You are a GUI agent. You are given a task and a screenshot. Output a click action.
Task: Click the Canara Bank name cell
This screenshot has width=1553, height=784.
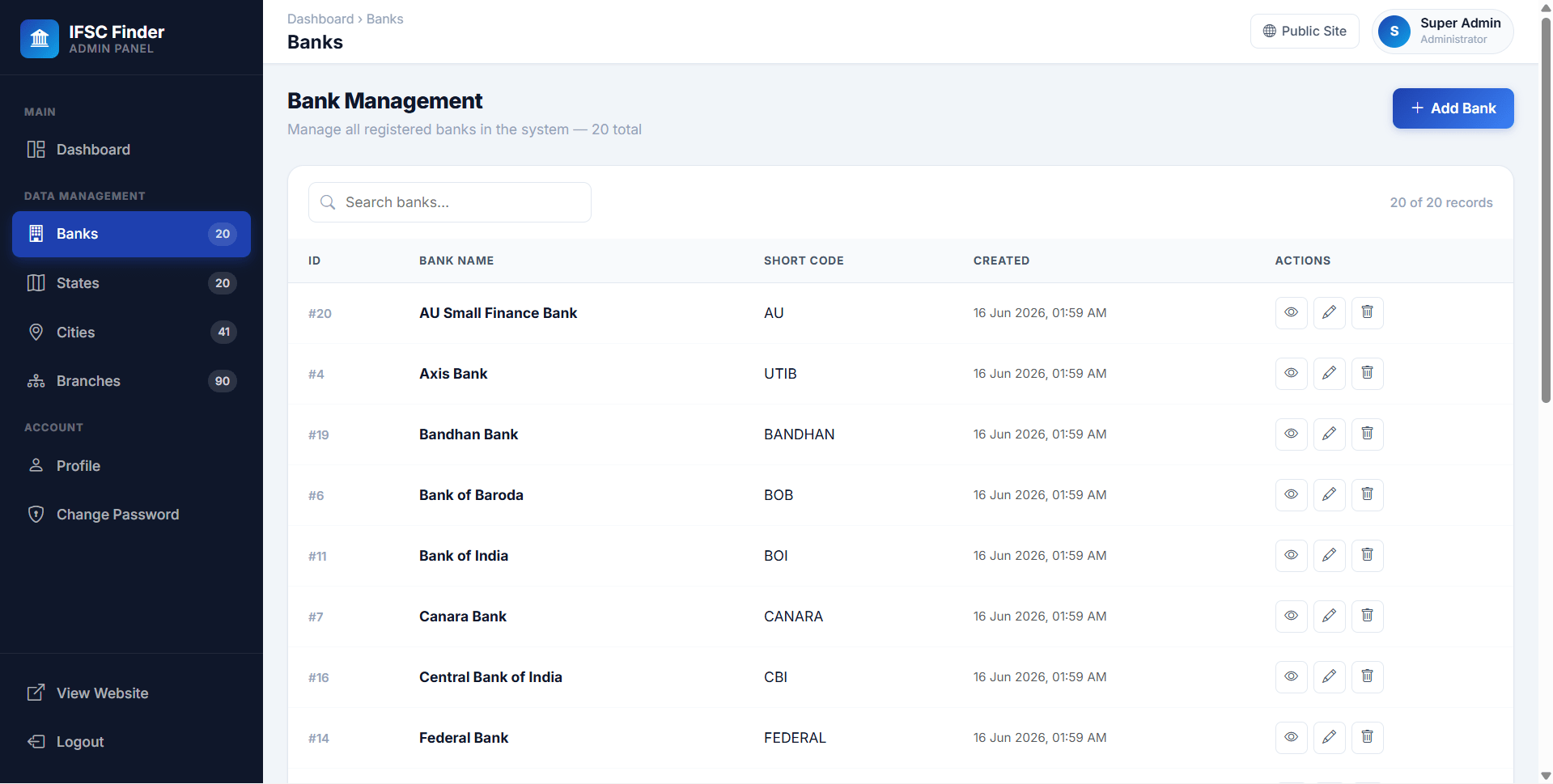463,617
